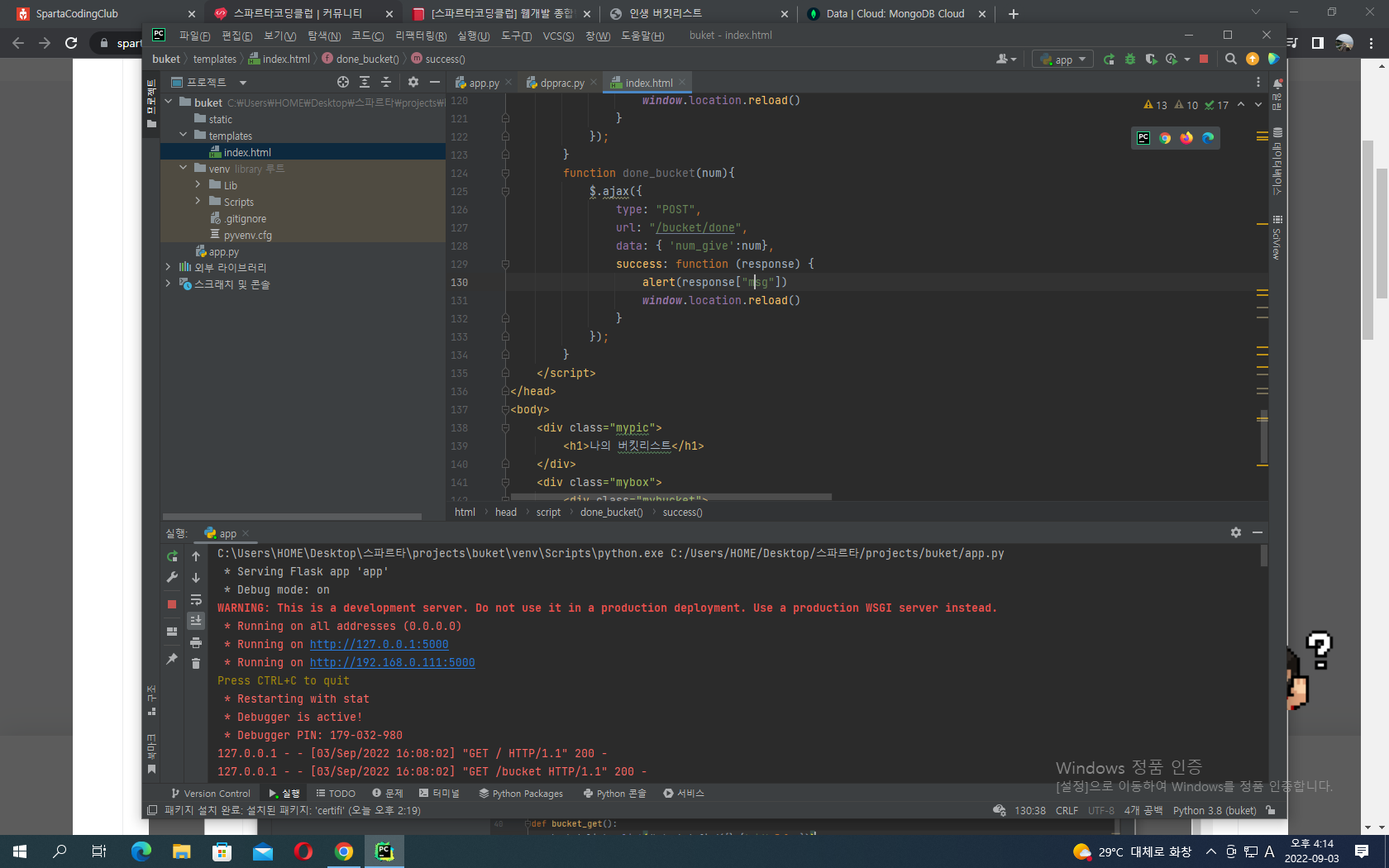Start debugging with the green bug icon

1130,59
